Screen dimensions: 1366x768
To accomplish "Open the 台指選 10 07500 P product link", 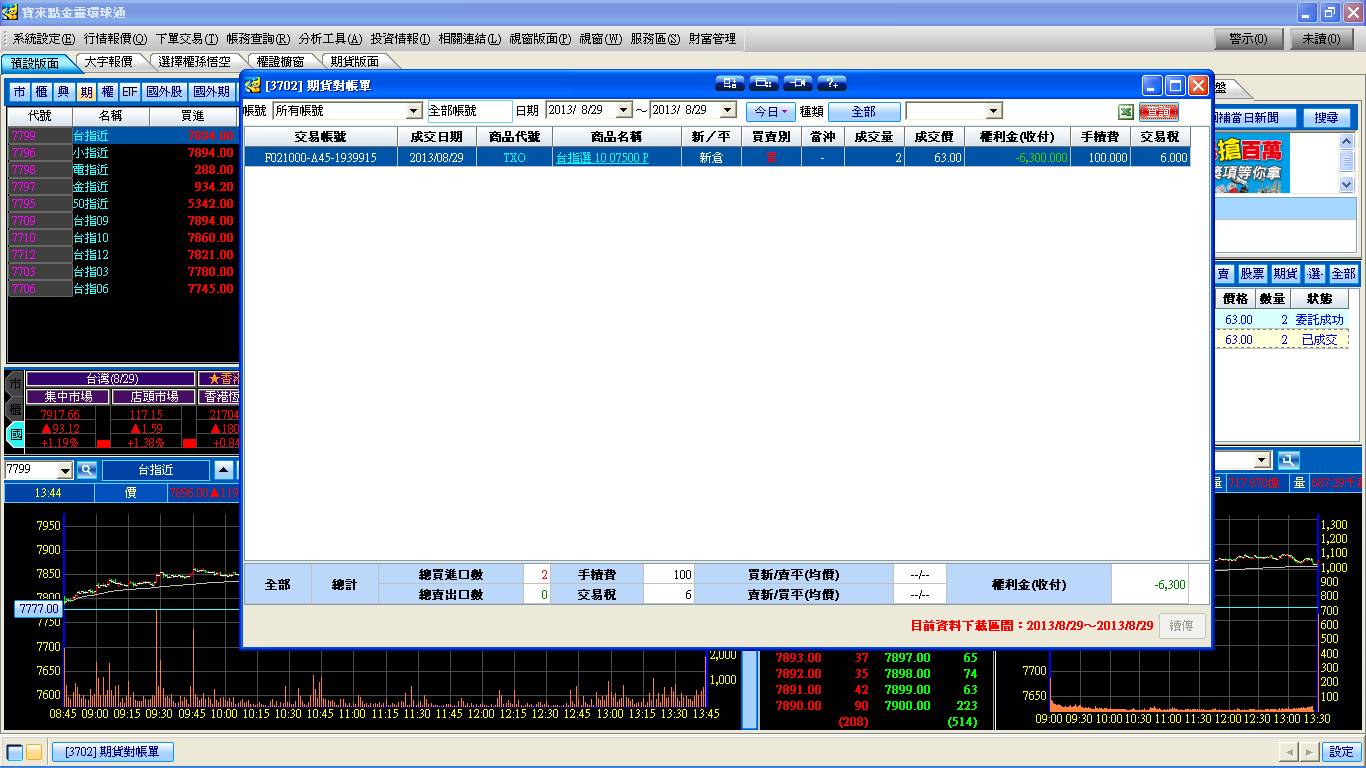I will coord(602,158).
